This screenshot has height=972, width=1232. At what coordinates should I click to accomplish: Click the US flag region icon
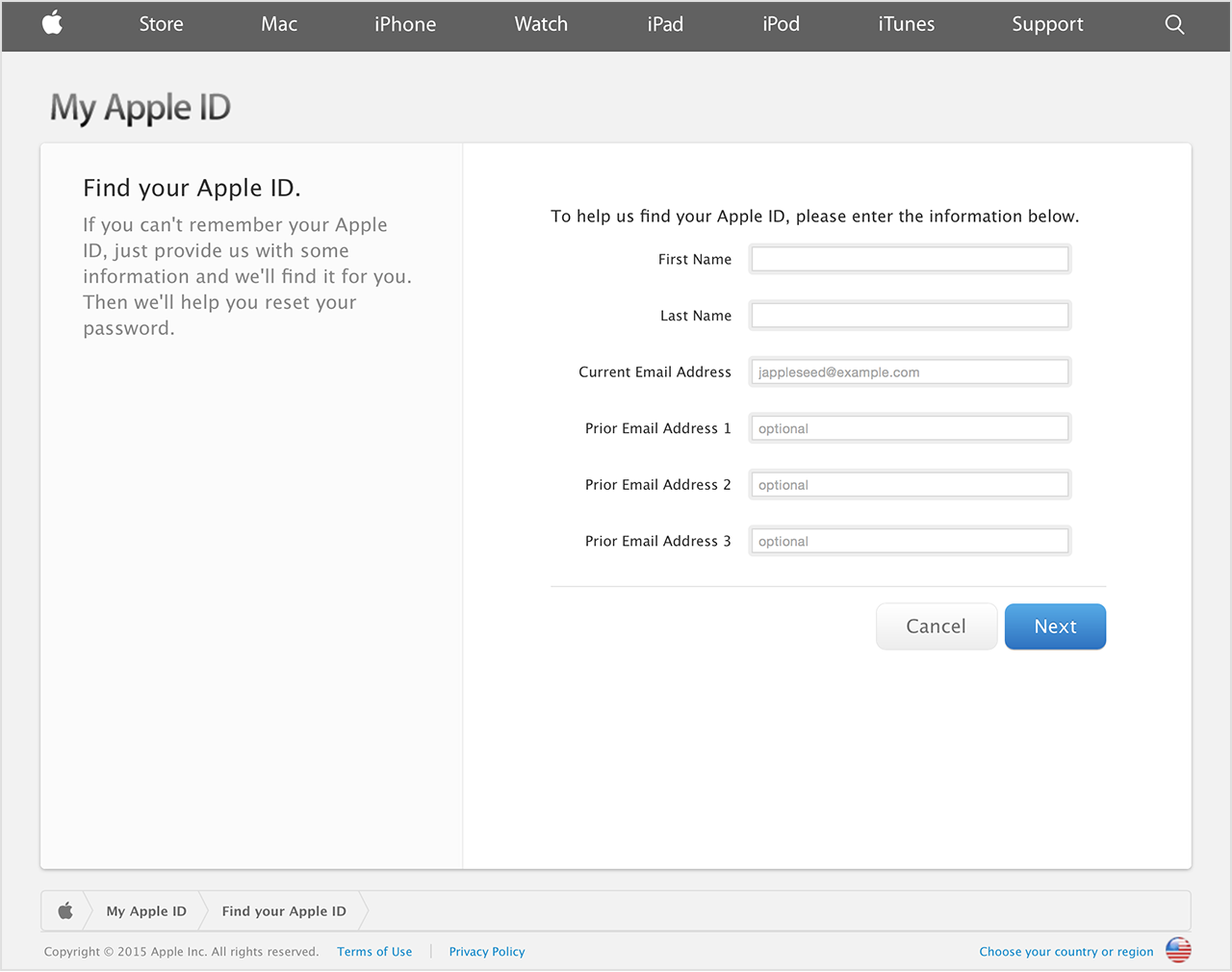(1178, 950)
